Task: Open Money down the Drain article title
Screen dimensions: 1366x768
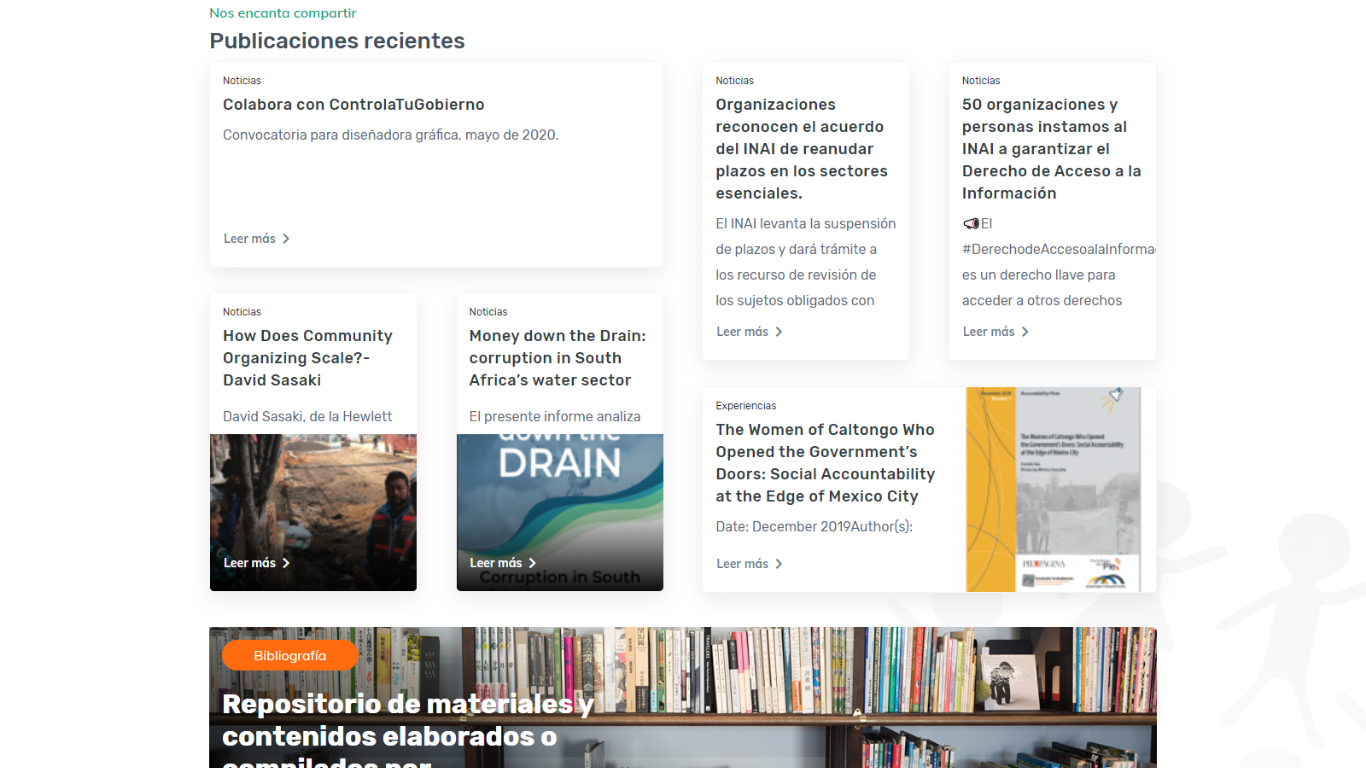Action: [557, 358]
